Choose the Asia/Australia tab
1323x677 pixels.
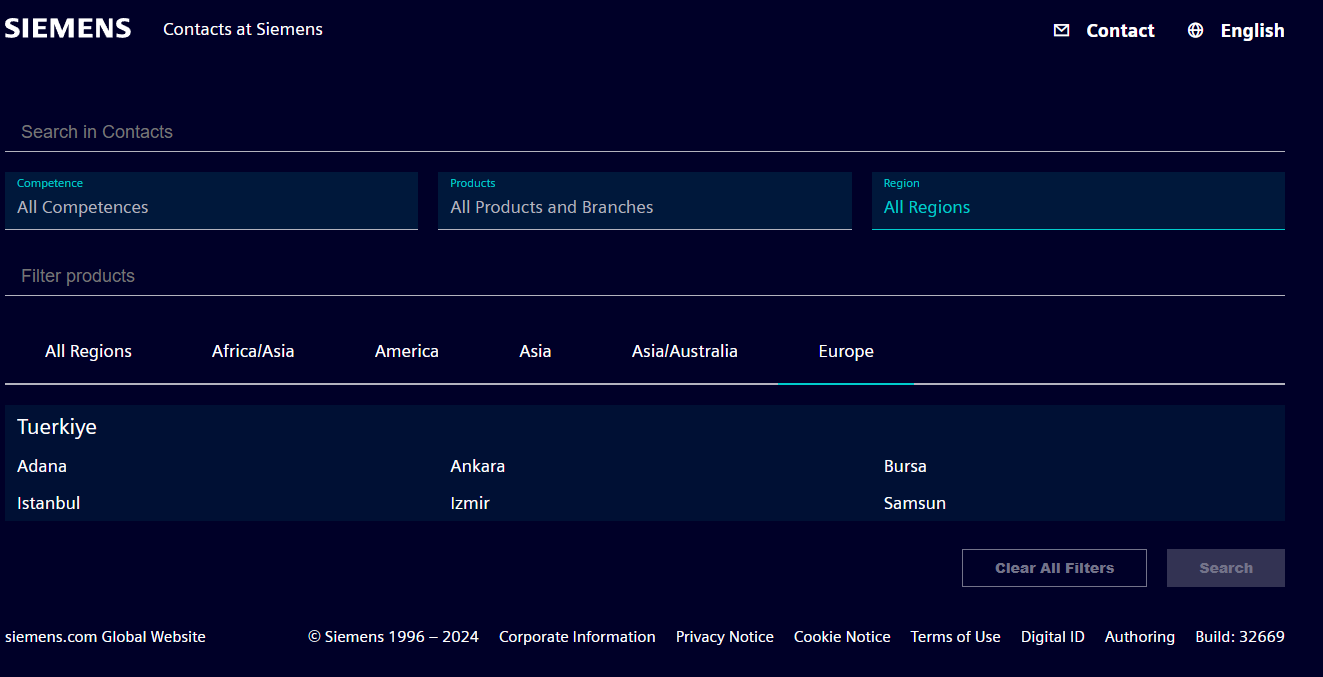tap(684, 351)
